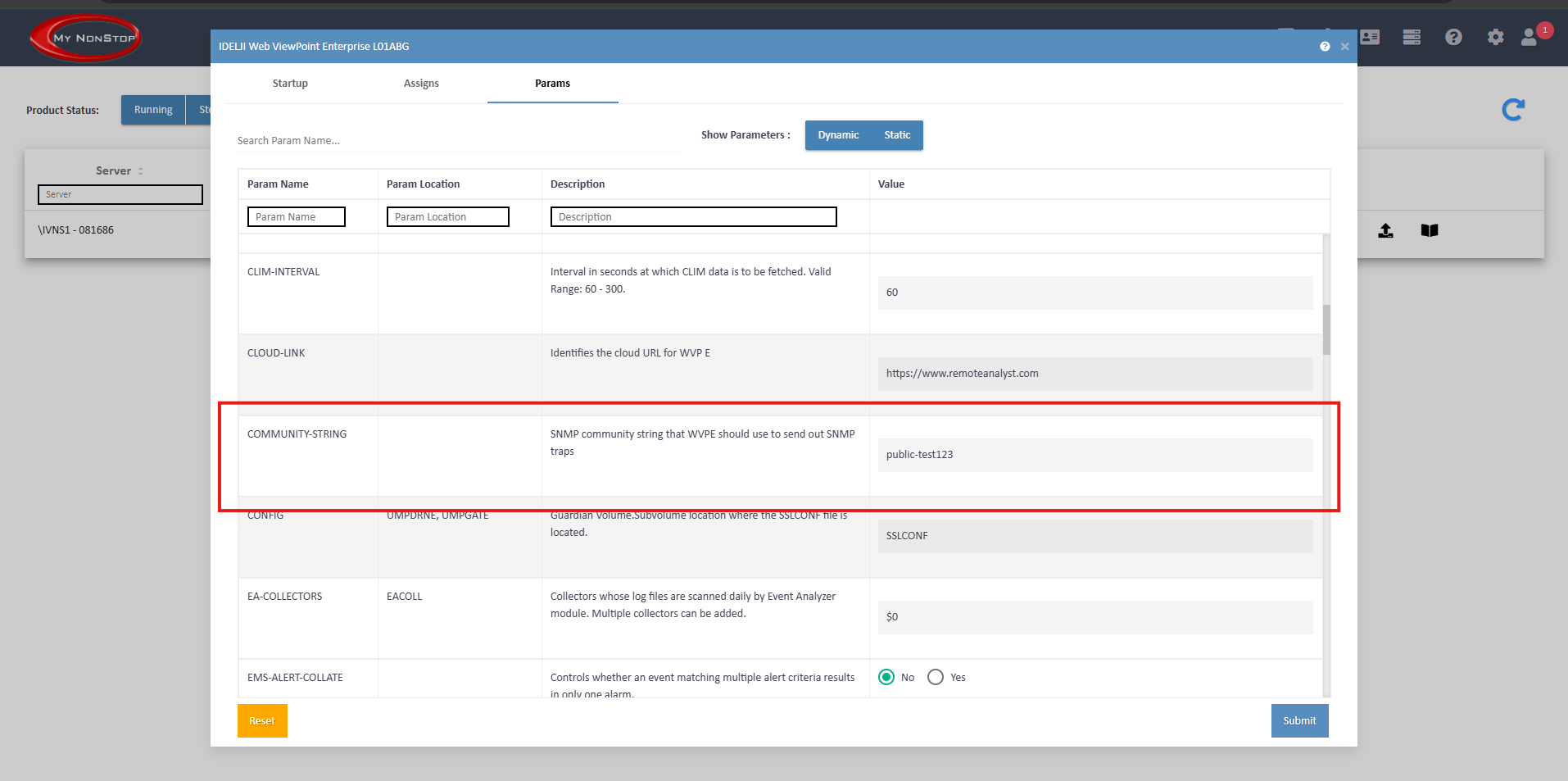Screen dimensions: 1568x781
Task: Click the dialog help icon in title bar
Action: pyautogui.click(x=1325, y=47)
